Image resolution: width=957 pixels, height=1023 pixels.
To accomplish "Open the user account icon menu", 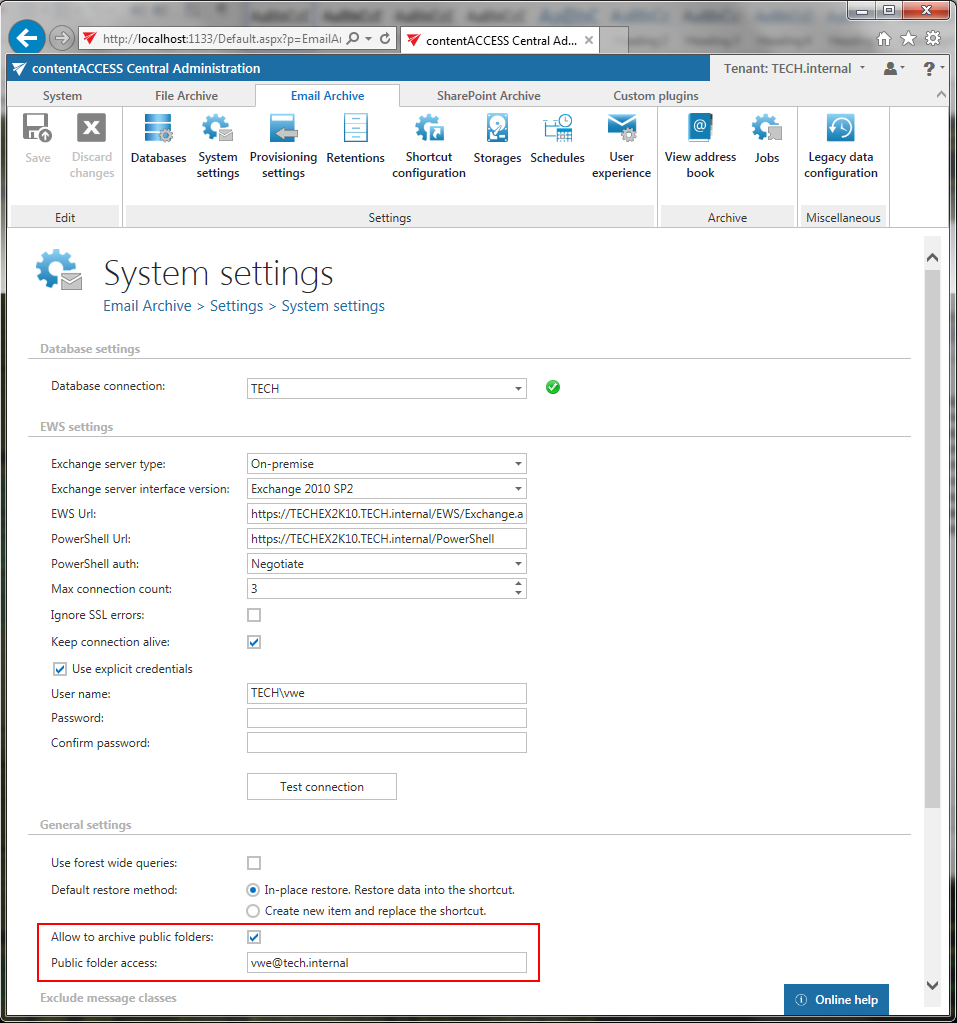I will point(893,68).
